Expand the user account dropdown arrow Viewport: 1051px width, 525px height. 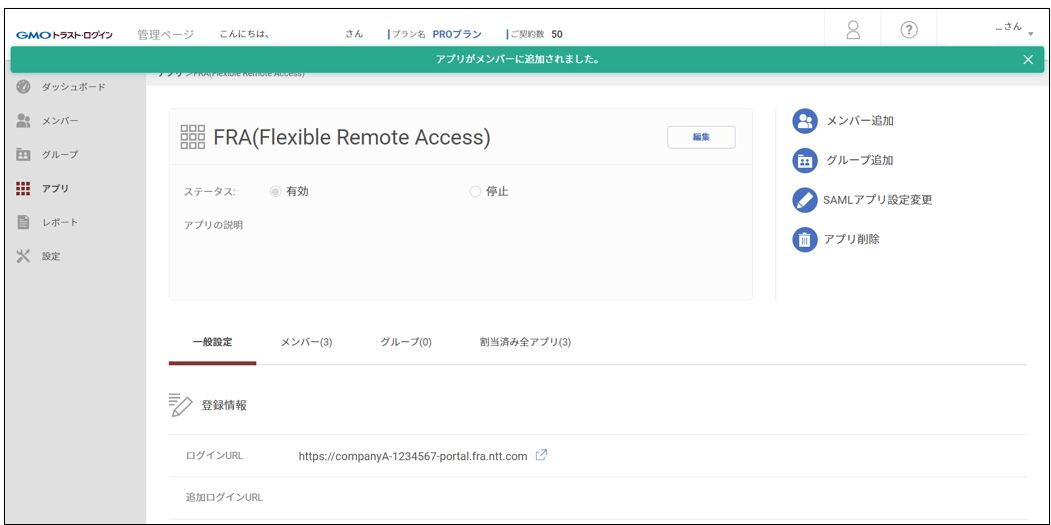[1030, 34]
